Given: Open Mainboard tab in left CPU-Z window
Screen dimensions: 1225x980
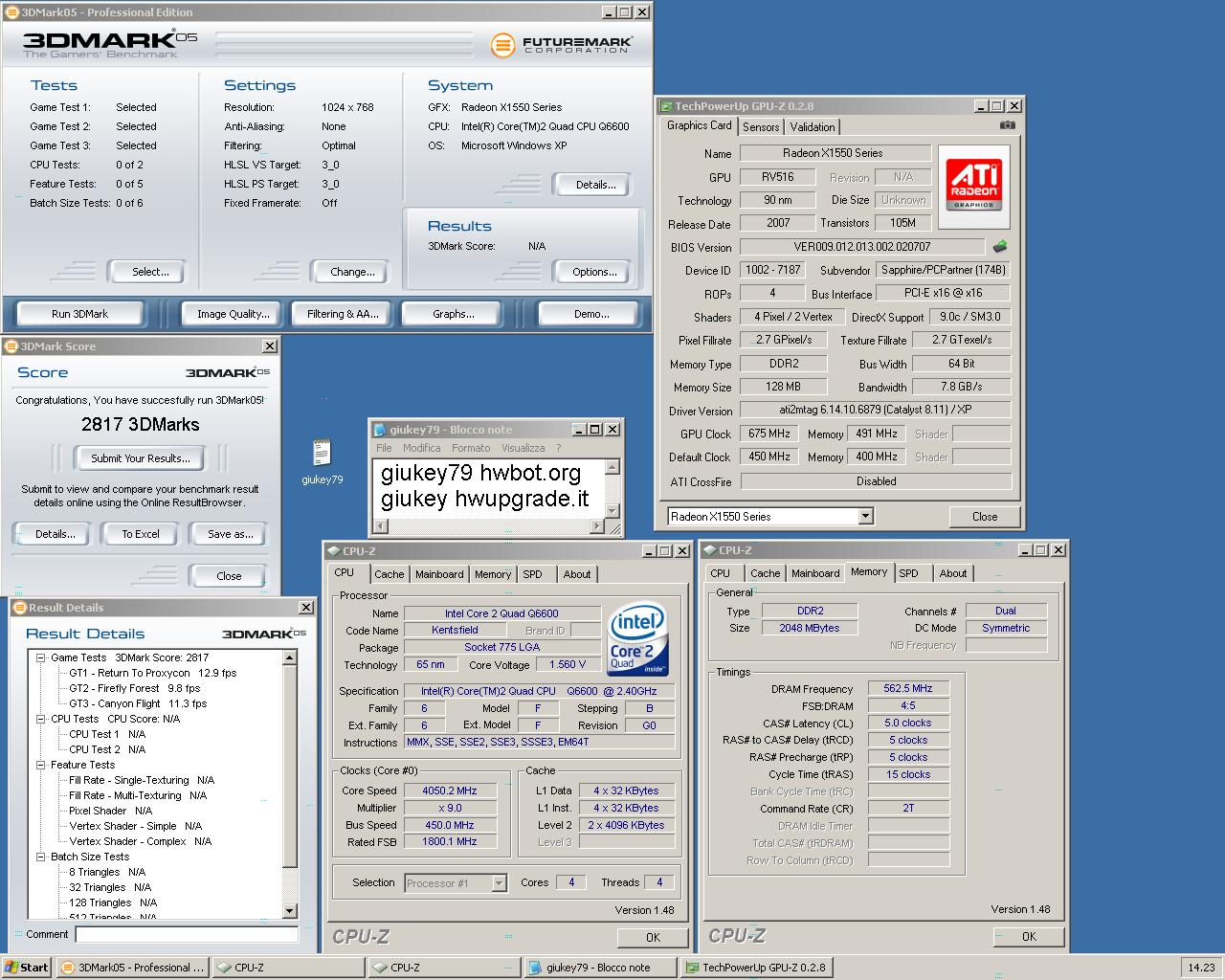Looking at the screenshot, I should (439, 574).
